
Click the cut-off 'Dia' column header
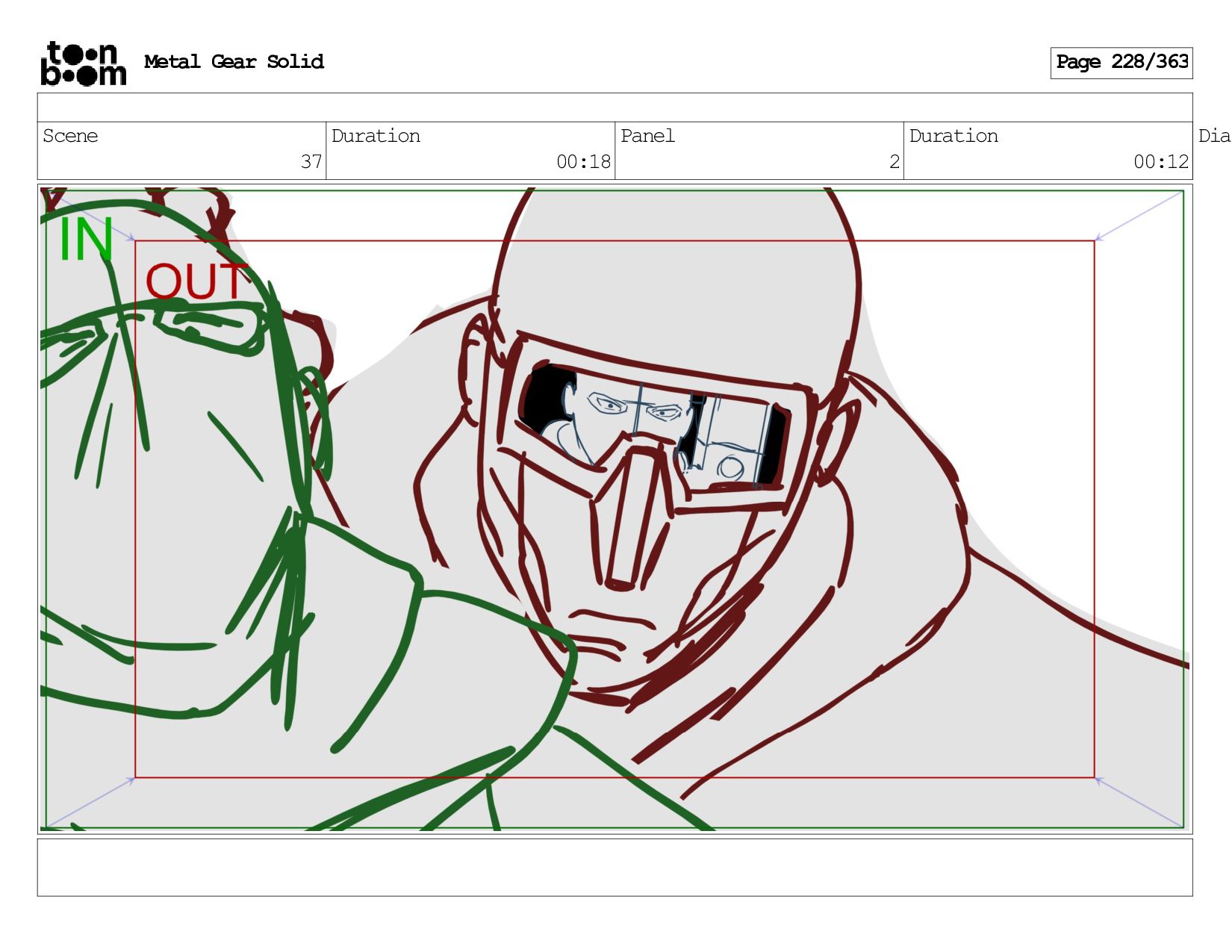(1214, 136)
